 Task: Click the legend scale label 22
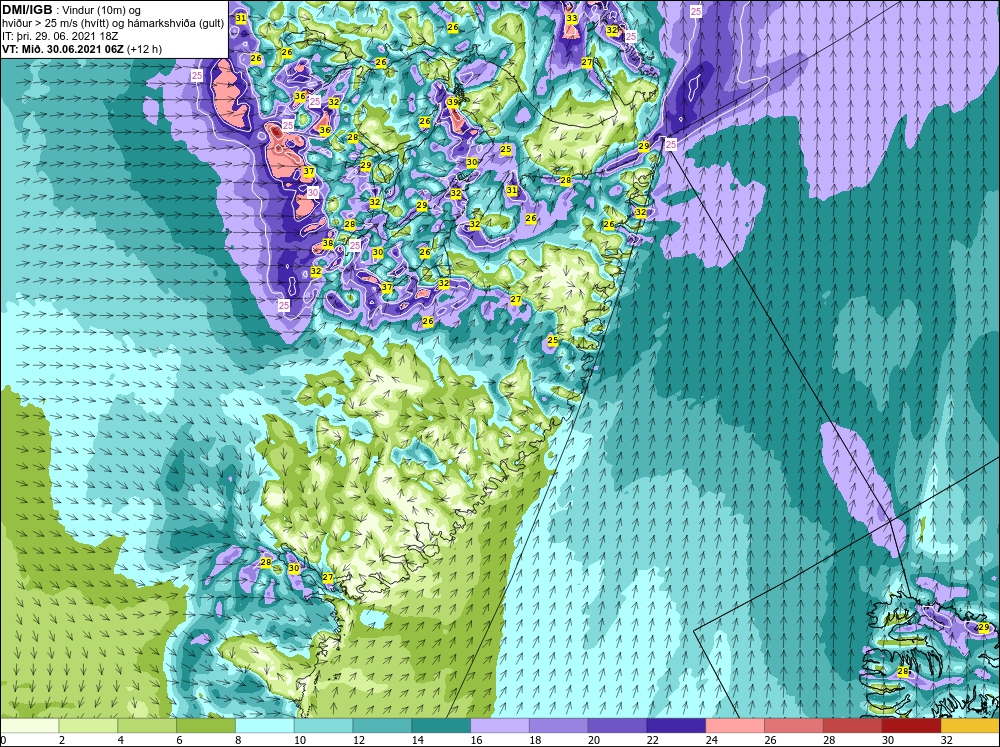tap(652, 740)
